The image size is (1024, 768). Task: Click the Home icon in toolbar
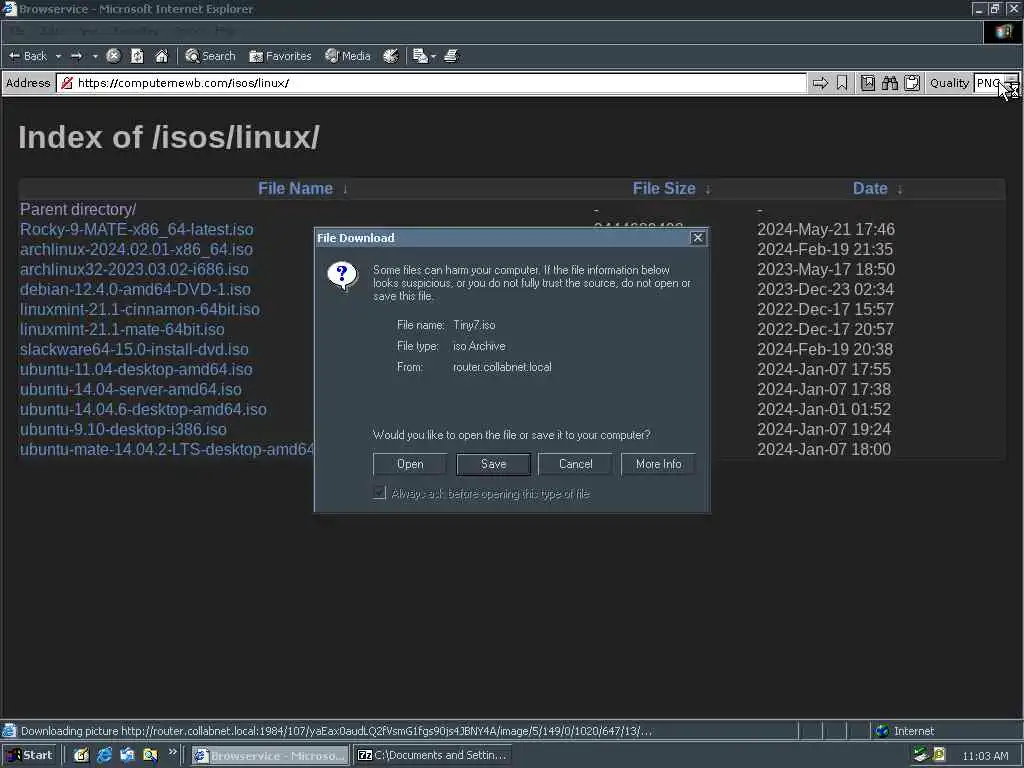161,56
